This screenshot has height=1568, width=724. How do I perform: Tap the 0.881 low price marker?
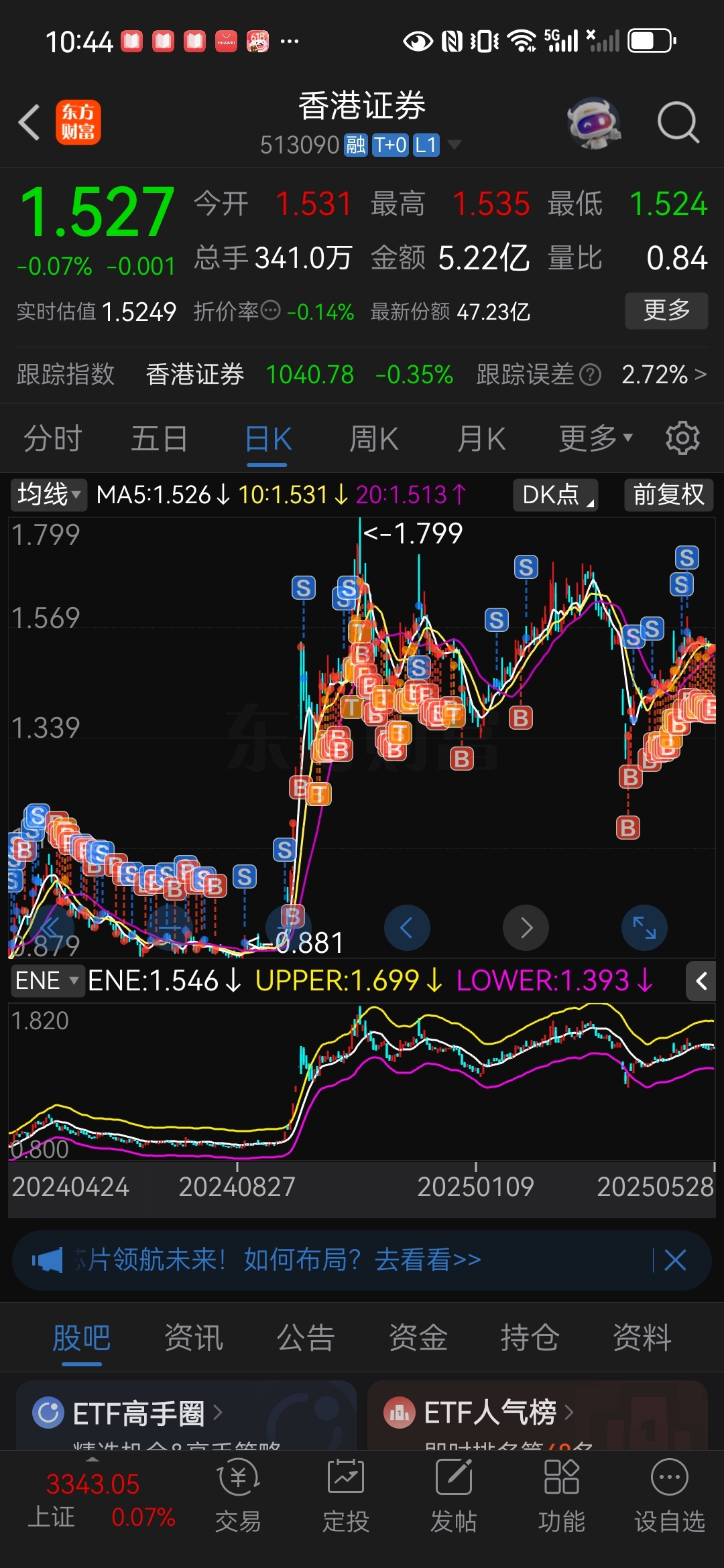[x=295, y=943]
